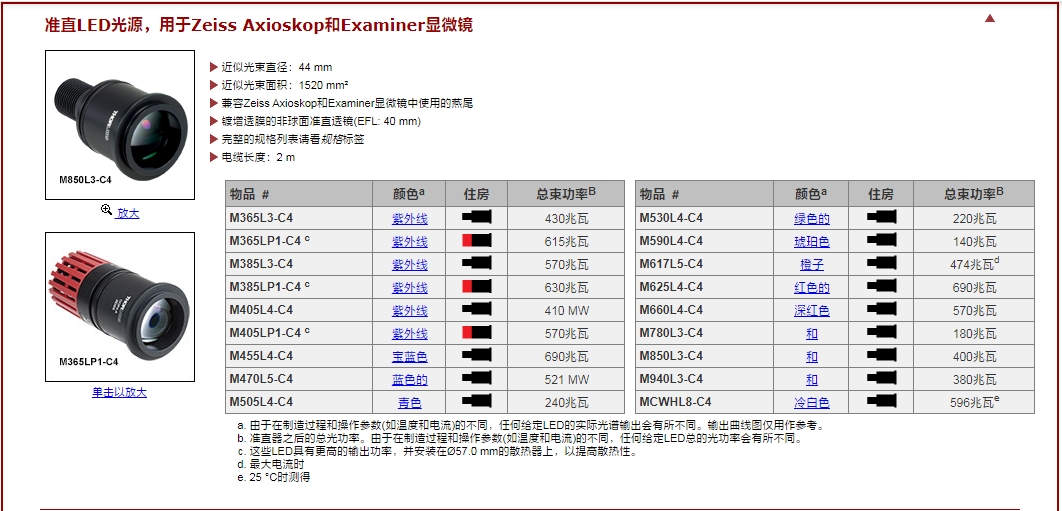Open 紫外线 color link for M365L3-C4
This screenshot has width=1062, height=511.
(410, 219)
